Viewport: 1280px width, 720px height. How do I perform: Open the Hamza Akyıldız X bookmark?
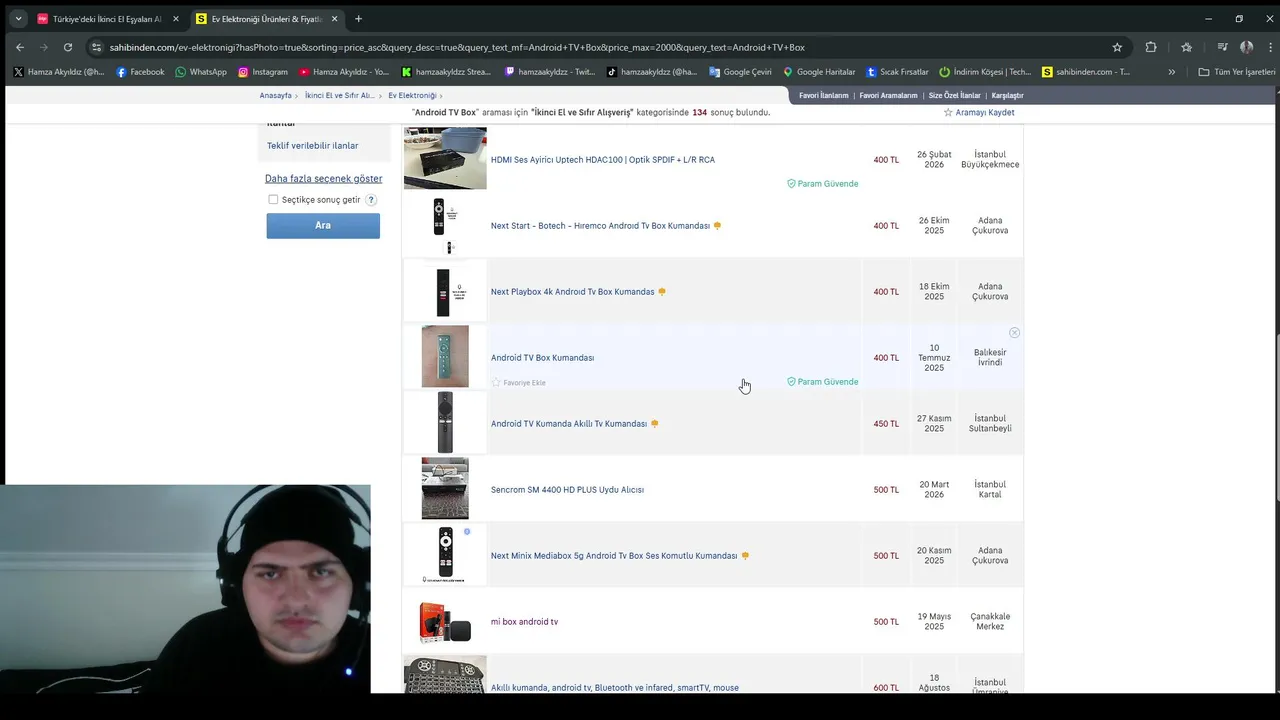(x=58, y=72)
